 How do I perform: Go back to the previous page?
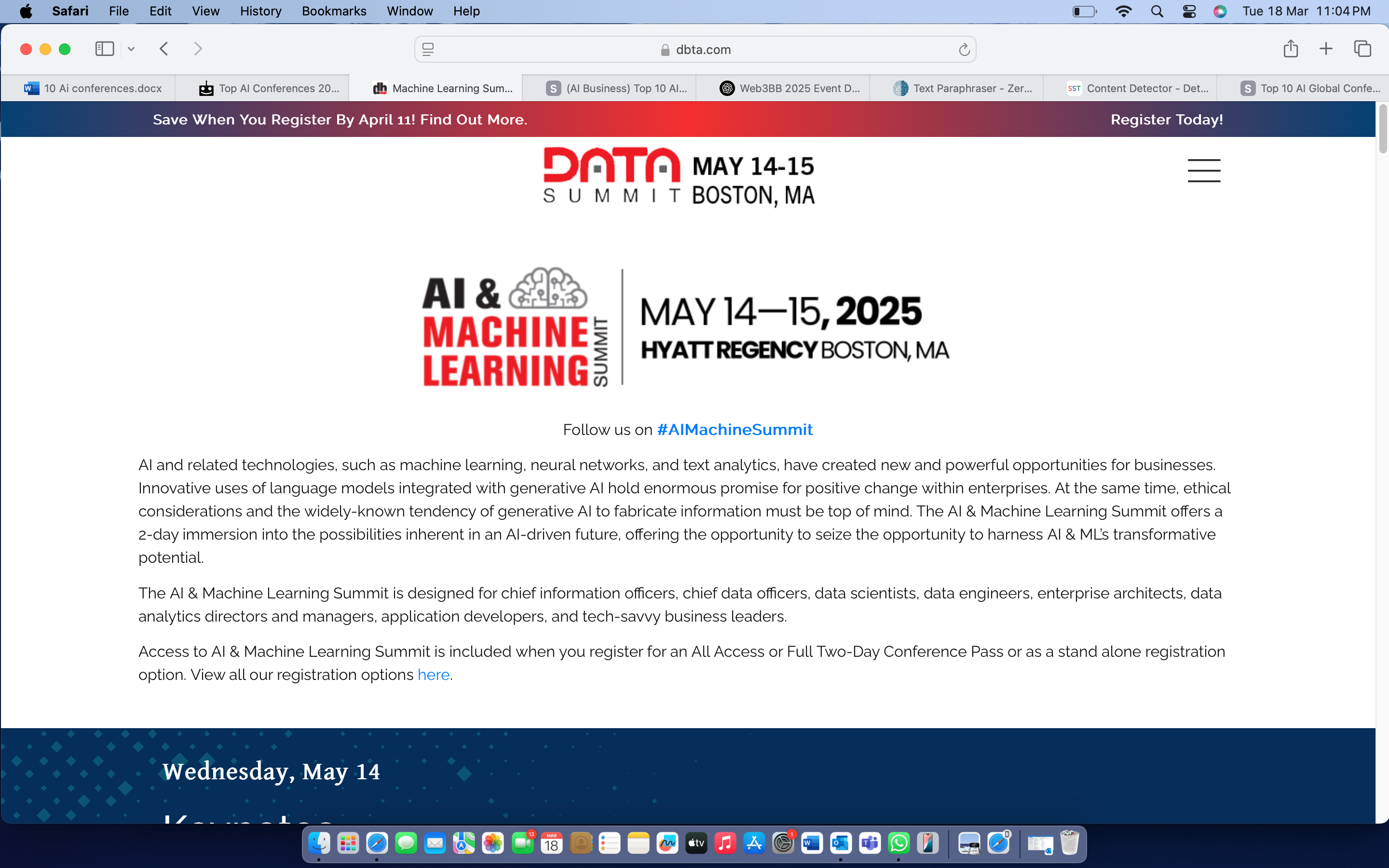(x=164, y=49)
